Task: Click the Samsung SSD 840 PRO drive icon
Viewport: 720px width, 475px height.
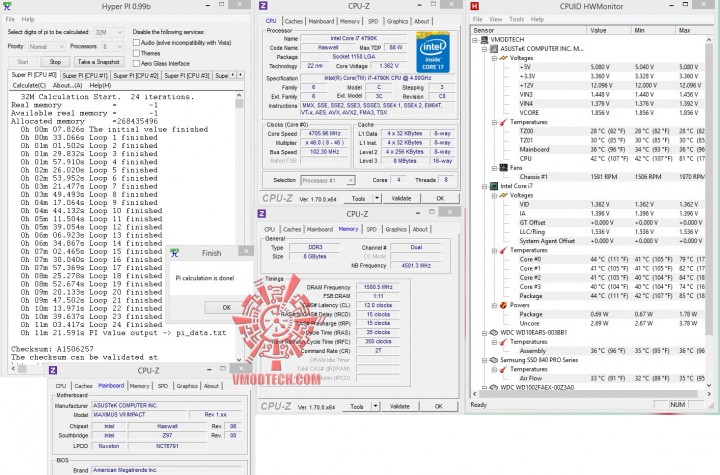Action: [x=494, y=360]
